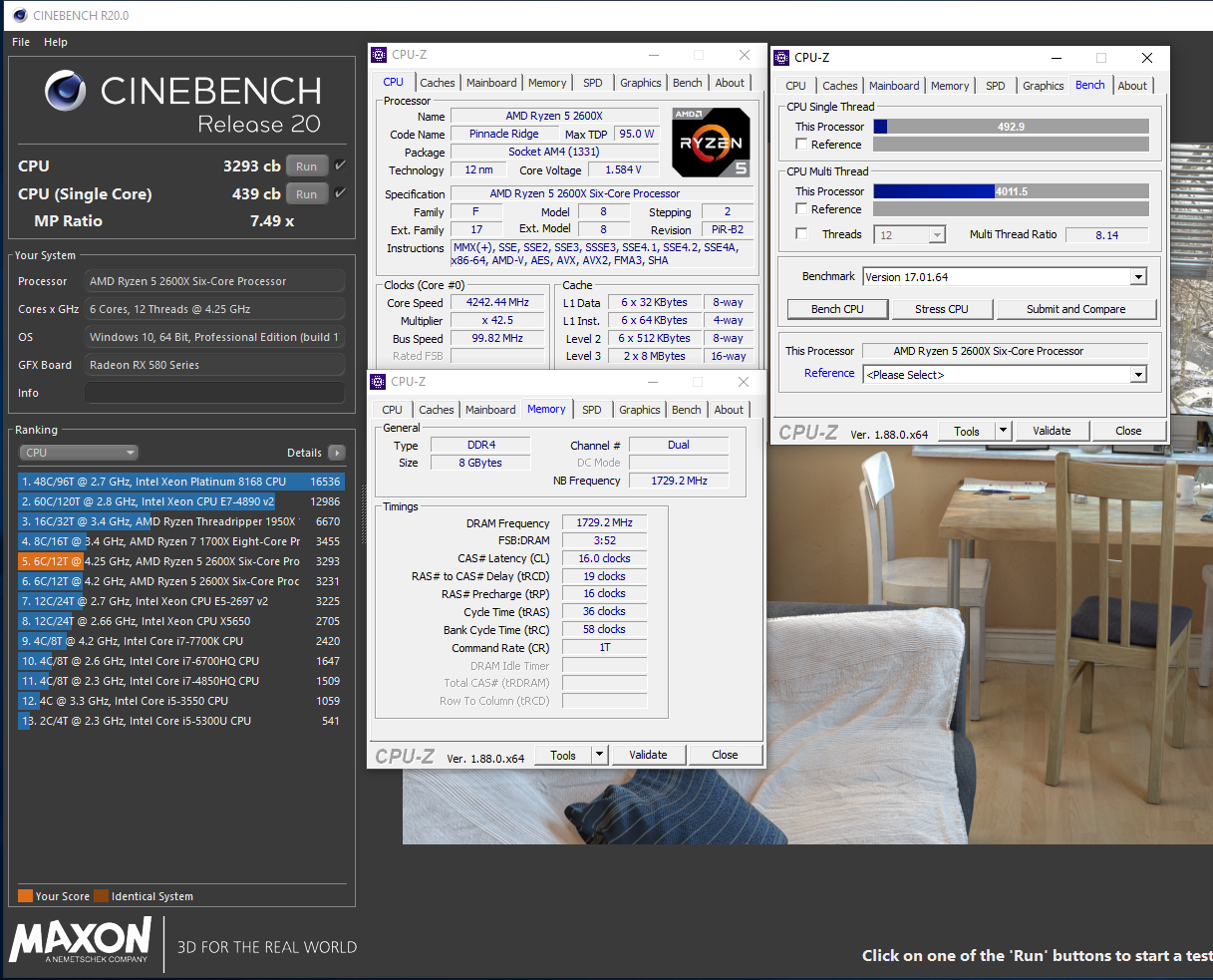Select ranking row Xeon Platinum 8168
1213x980 pixels.
(180, 482)
